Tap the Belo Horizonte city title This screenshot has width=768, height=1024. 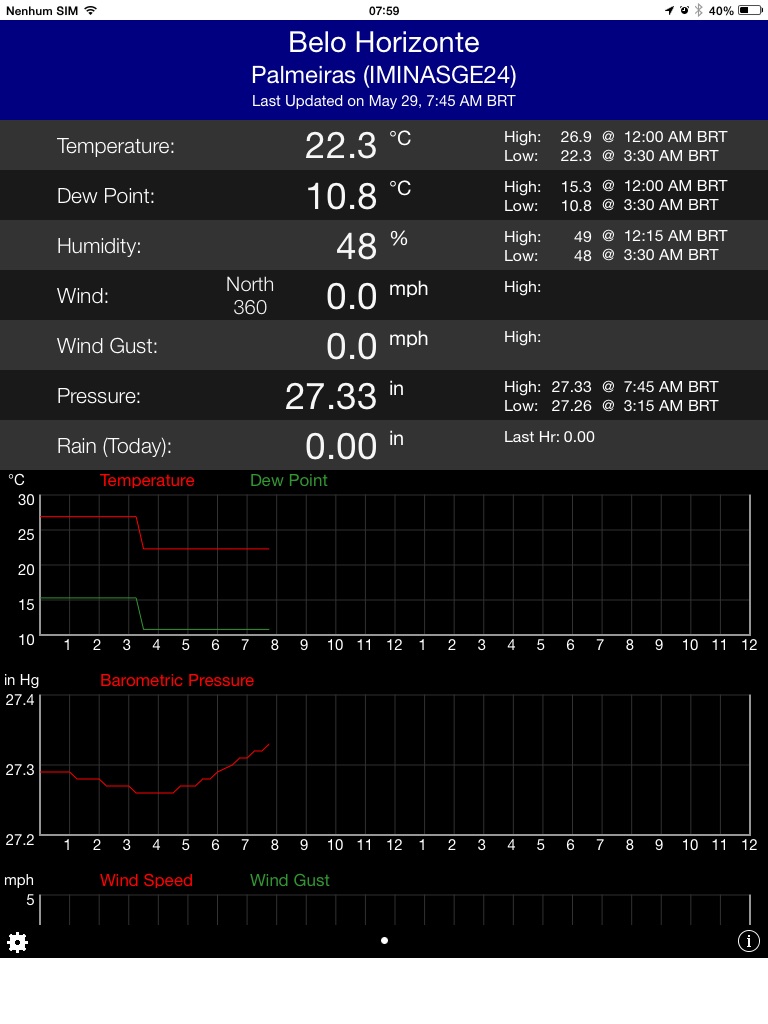(384, 42)
